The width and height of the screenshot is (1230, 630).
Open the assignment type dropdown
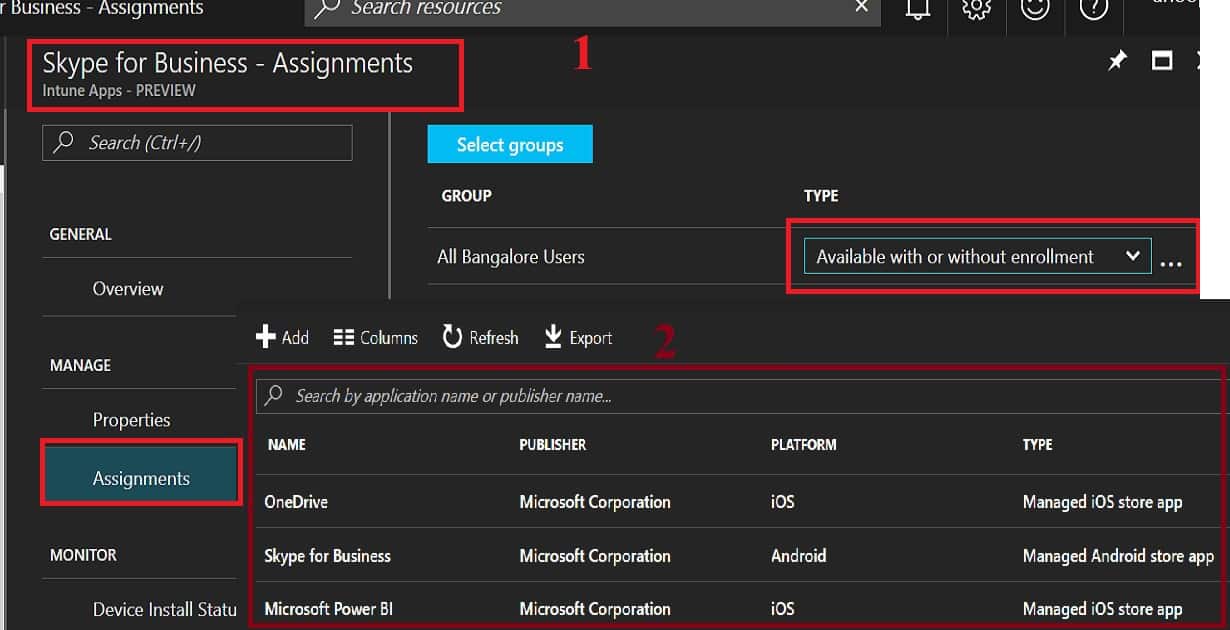pos(977,257)
